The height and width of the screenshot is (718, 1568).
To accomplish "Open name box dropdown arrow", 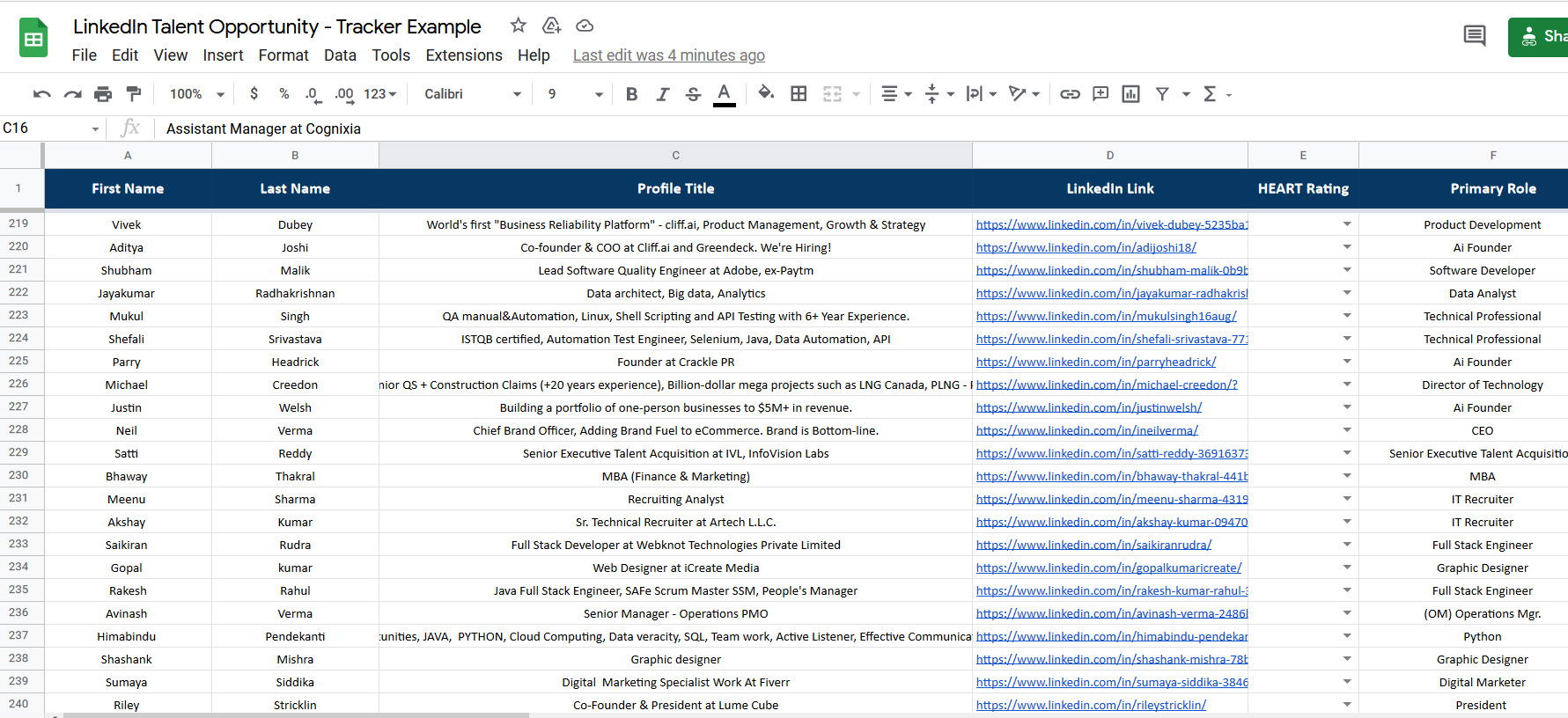I will tap(95, 129).
